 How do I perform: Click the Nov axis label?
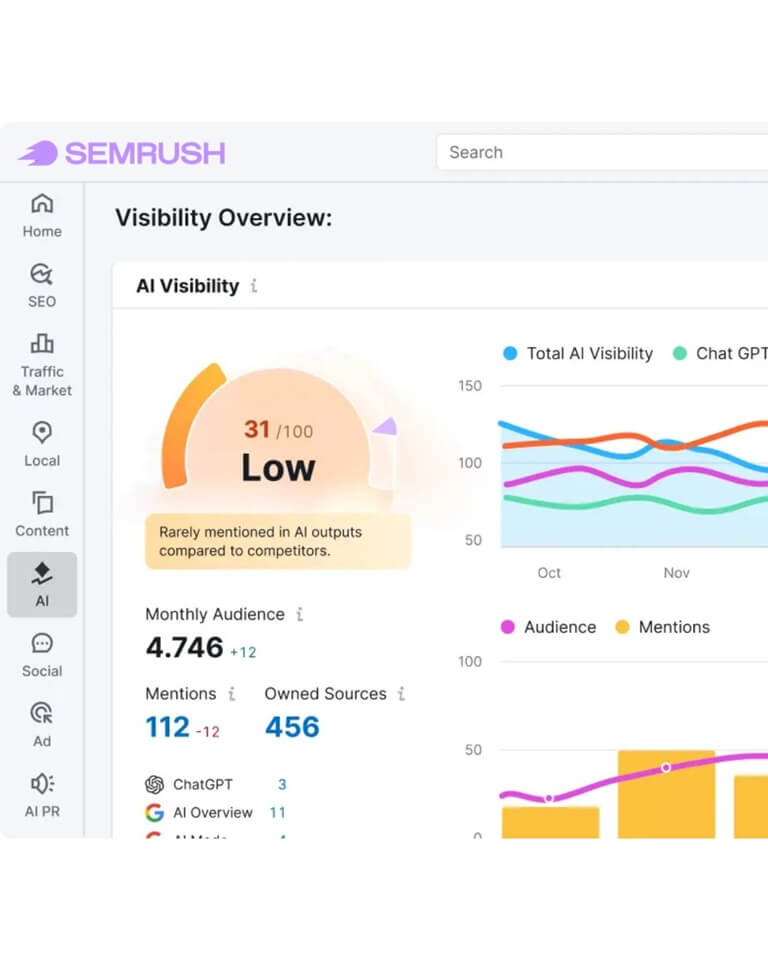(x=677, y=572)
